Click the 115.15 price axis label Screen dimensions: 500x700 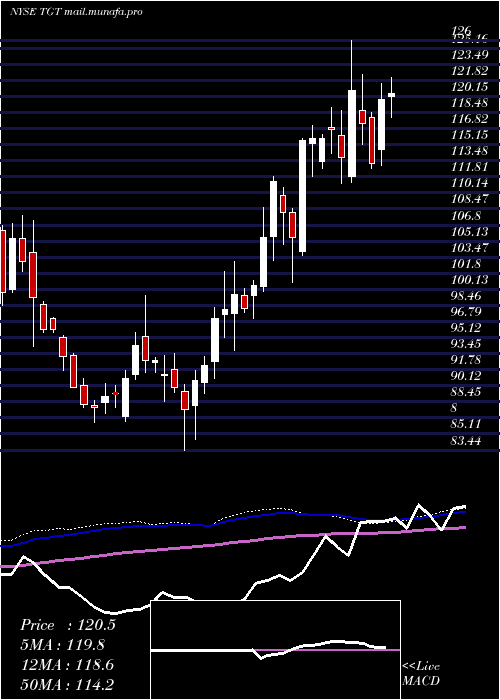(x=469, y=136)
